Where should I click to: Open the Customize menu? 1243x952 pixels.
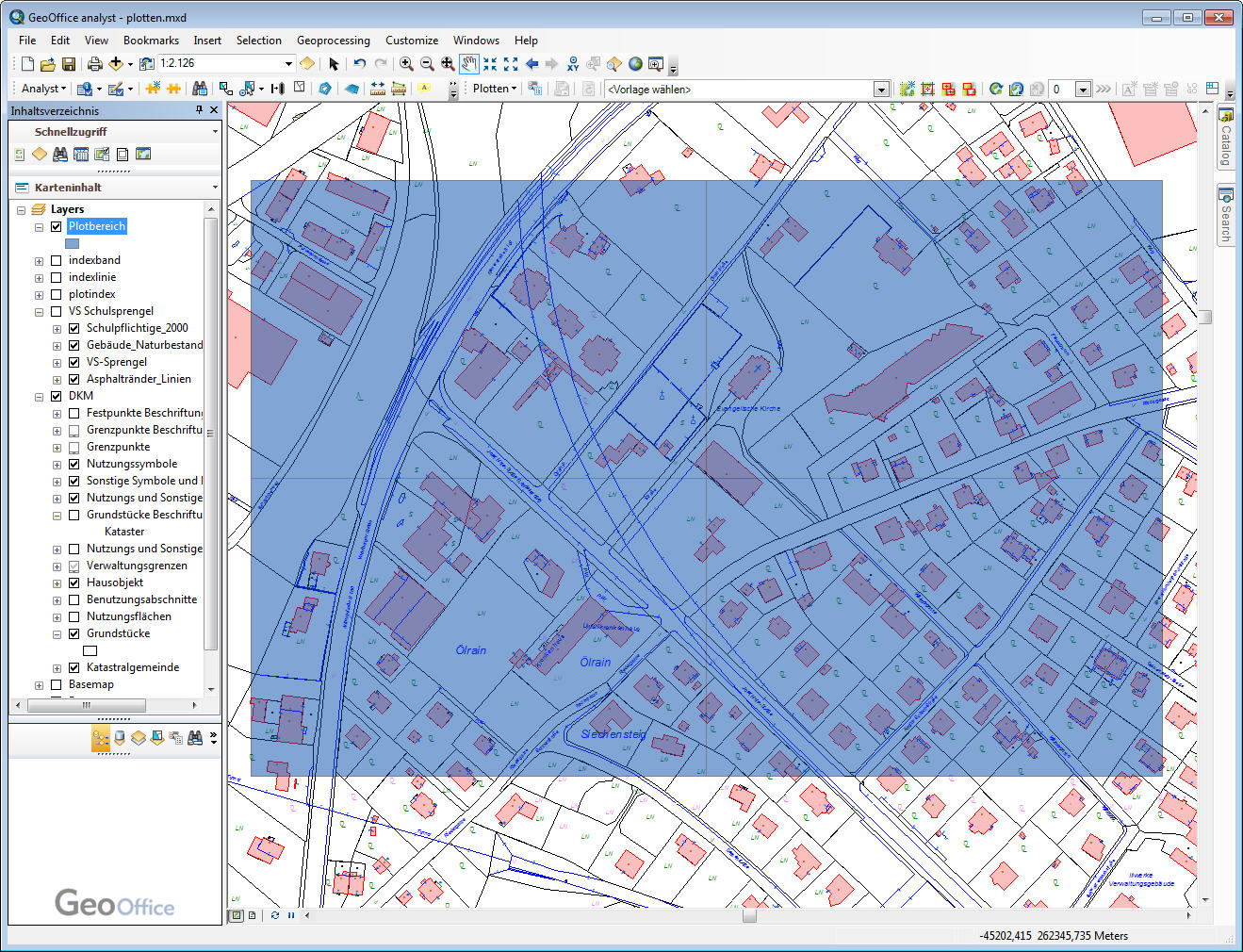pyautogui.click(x=412, y=40)
